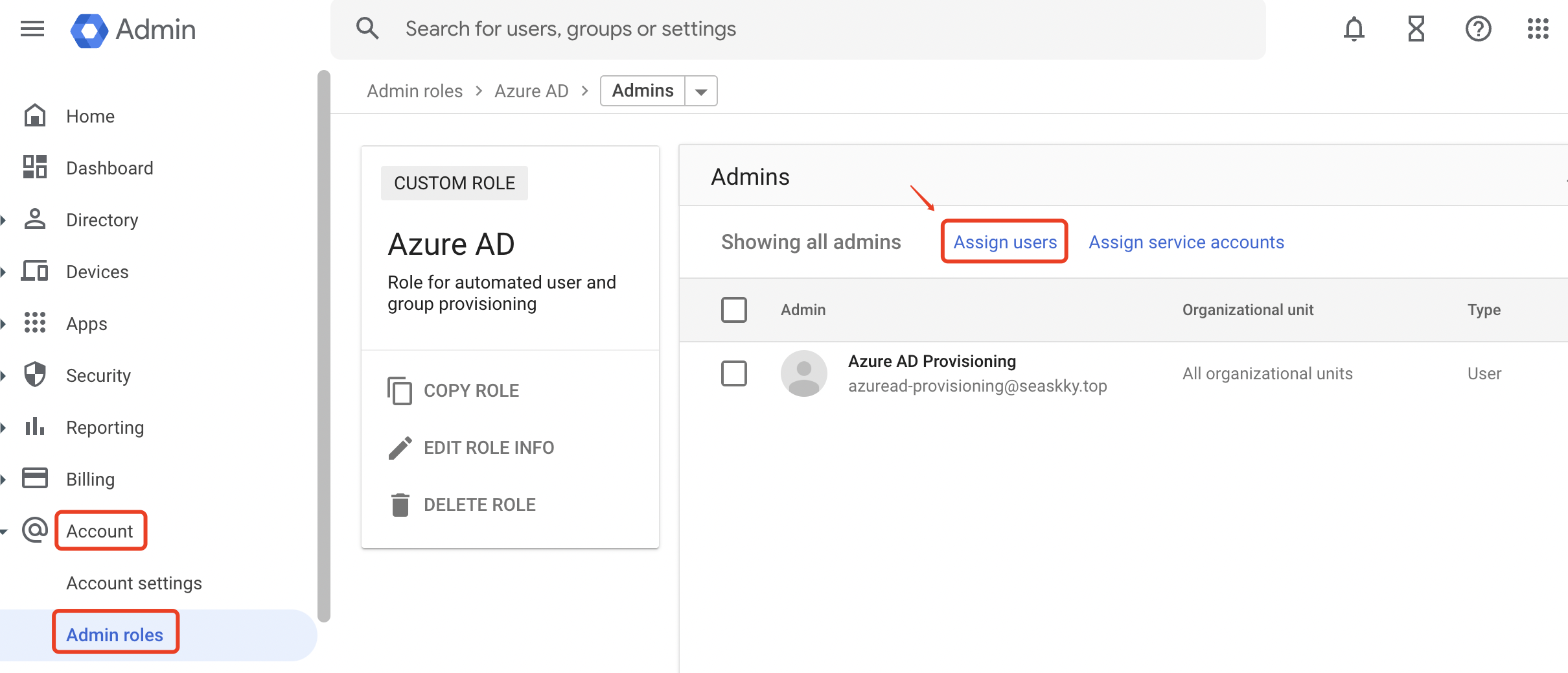Click COPY ROLE button text
Screen dimensions: 1568x673
471,390
